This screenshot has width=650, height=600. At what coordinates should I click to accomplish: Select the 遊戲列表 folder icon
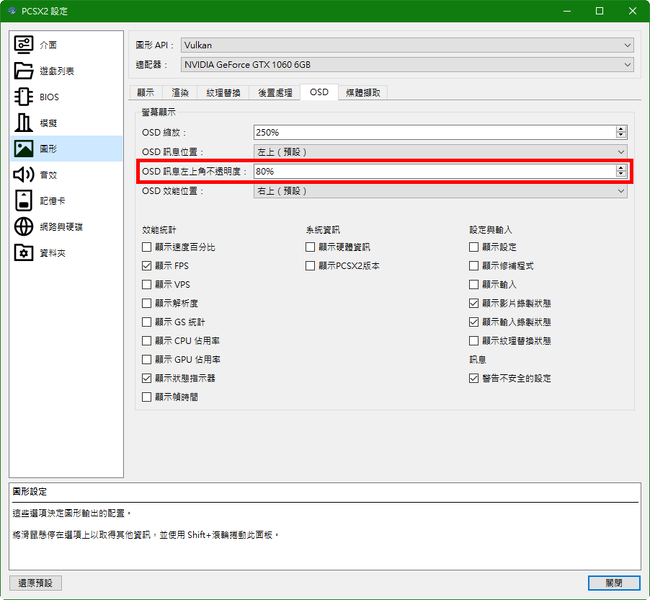point(23,70)
